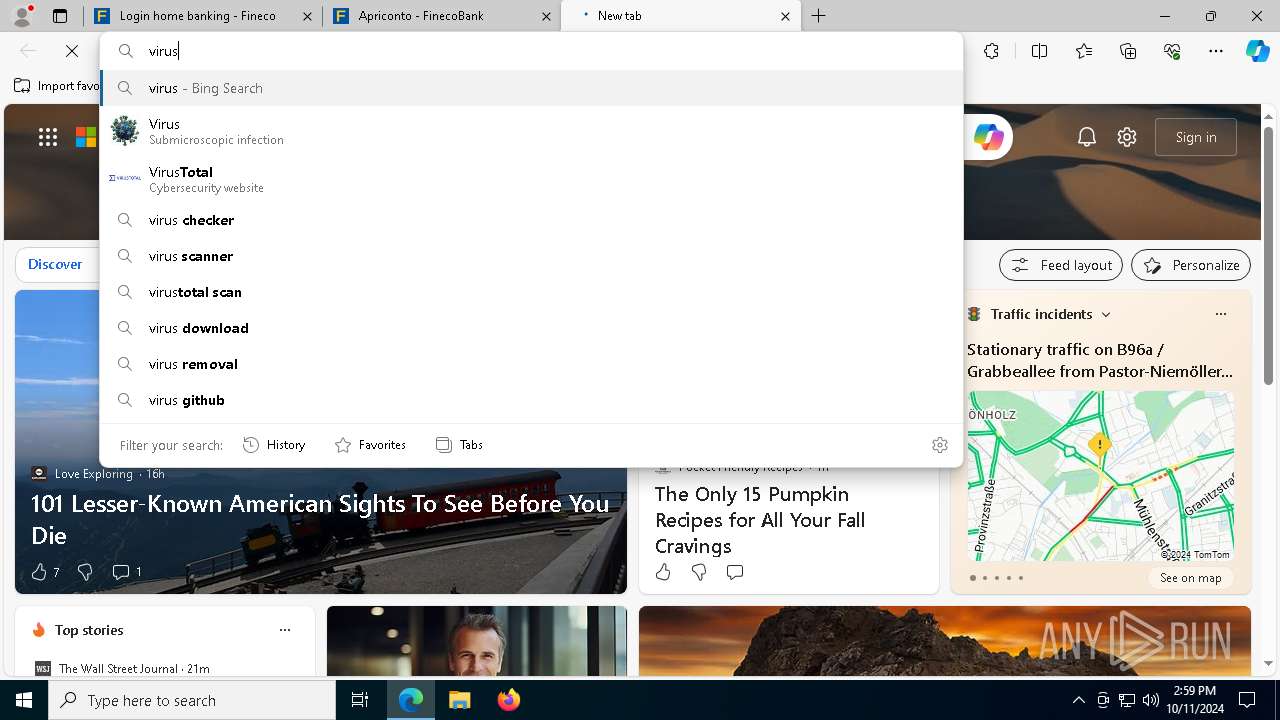The width and height of the screenshot is (1280, 720).
Task: Select virus - Bing Search suggestion
Action: (531, 88)
